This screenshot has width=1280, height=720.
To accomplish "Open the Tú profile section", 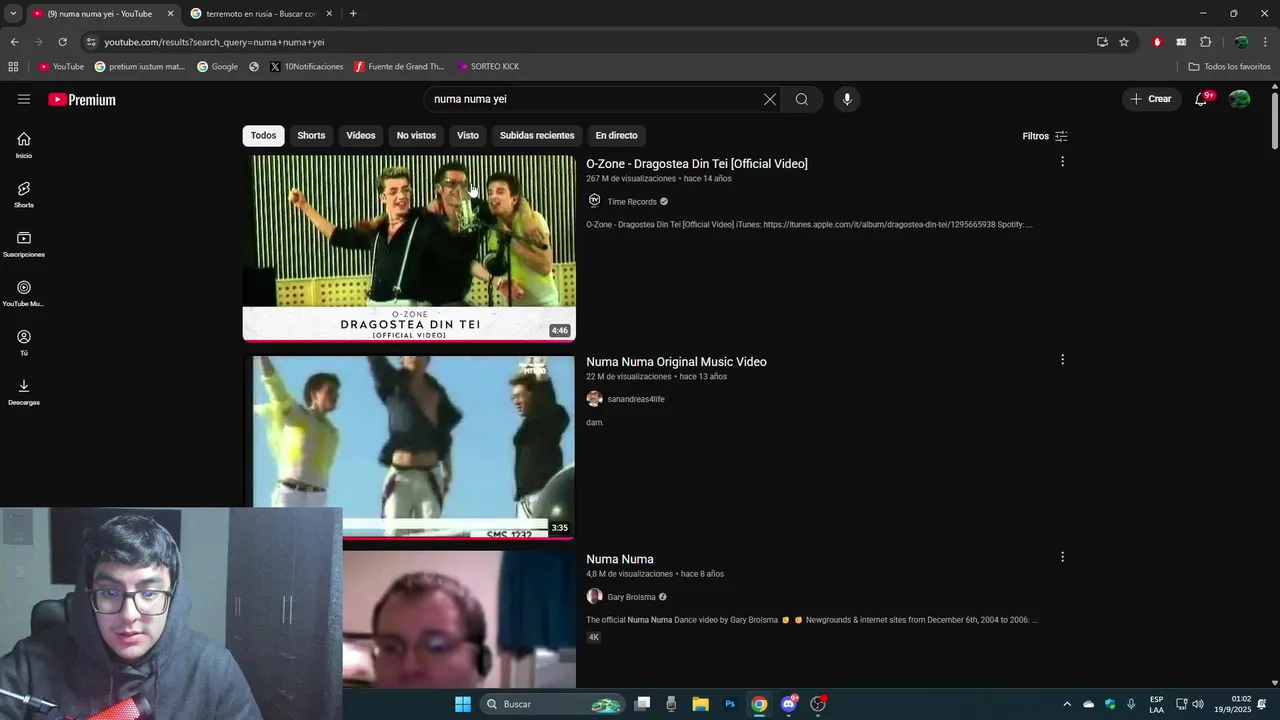I will pos(24,343).
